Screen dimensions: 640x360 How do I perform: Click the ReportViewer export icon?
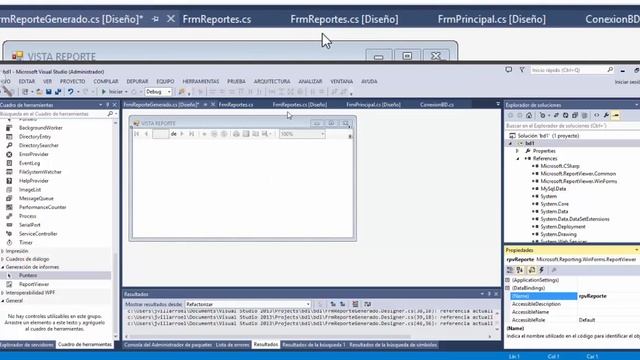click(266, 134)
